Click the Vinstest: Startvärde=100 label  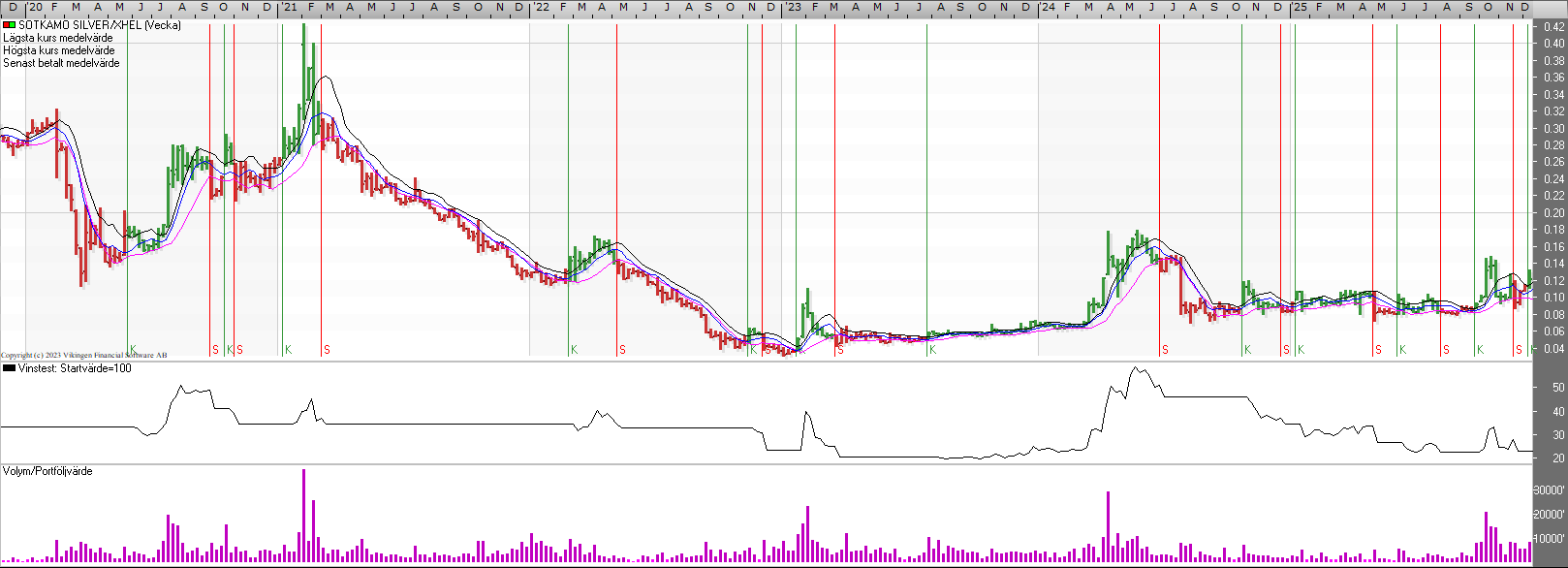75,368
